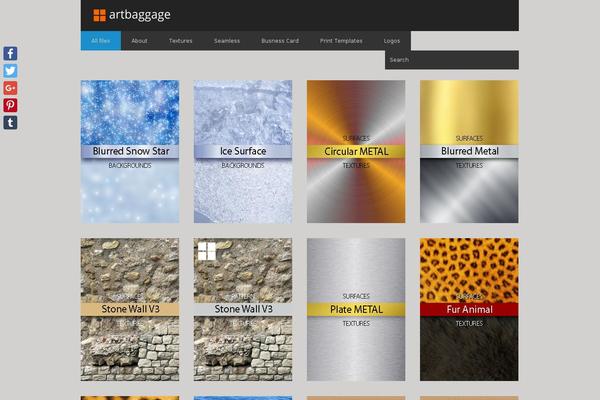This screenshot has height=400, width=600.
Task: Pin page on Pinterest
Action: pos(10,105)
